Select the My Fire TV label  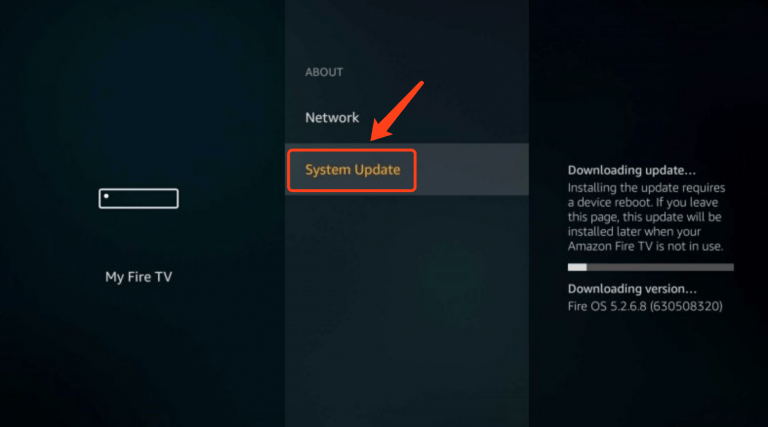[x=139, y=277]
